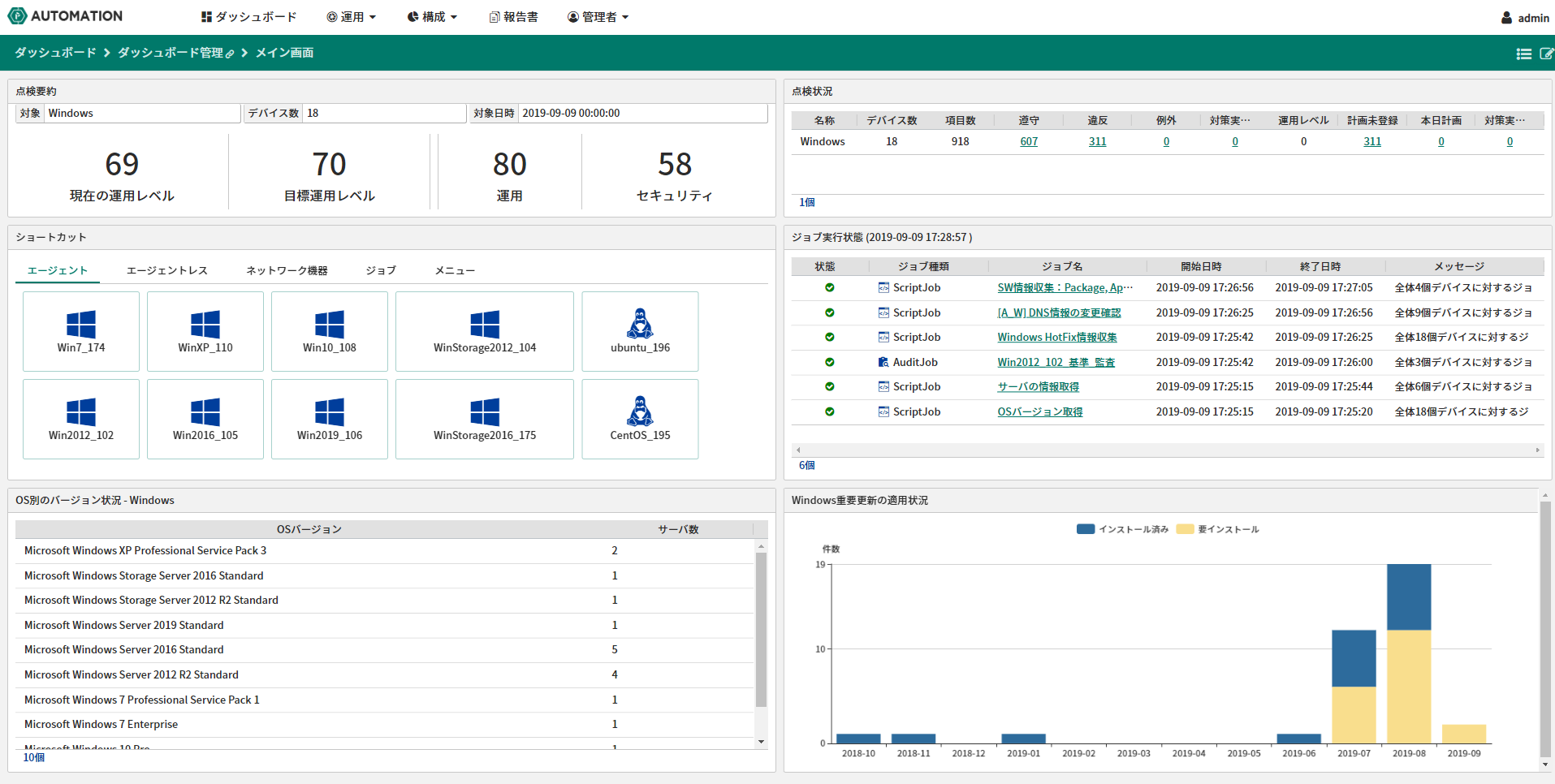Open the SW情報収集：Package job link
The image size is (1555, 784).
pos(1065,287)
